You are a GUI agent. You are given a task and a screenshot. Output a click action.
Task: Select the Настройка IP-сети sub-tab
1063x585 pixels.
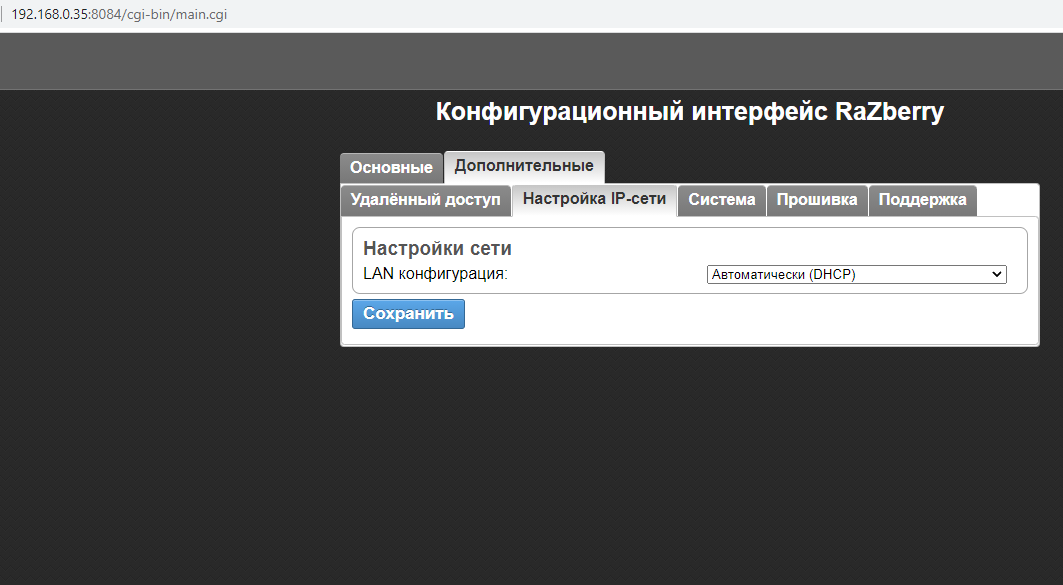tap(595, 199)
